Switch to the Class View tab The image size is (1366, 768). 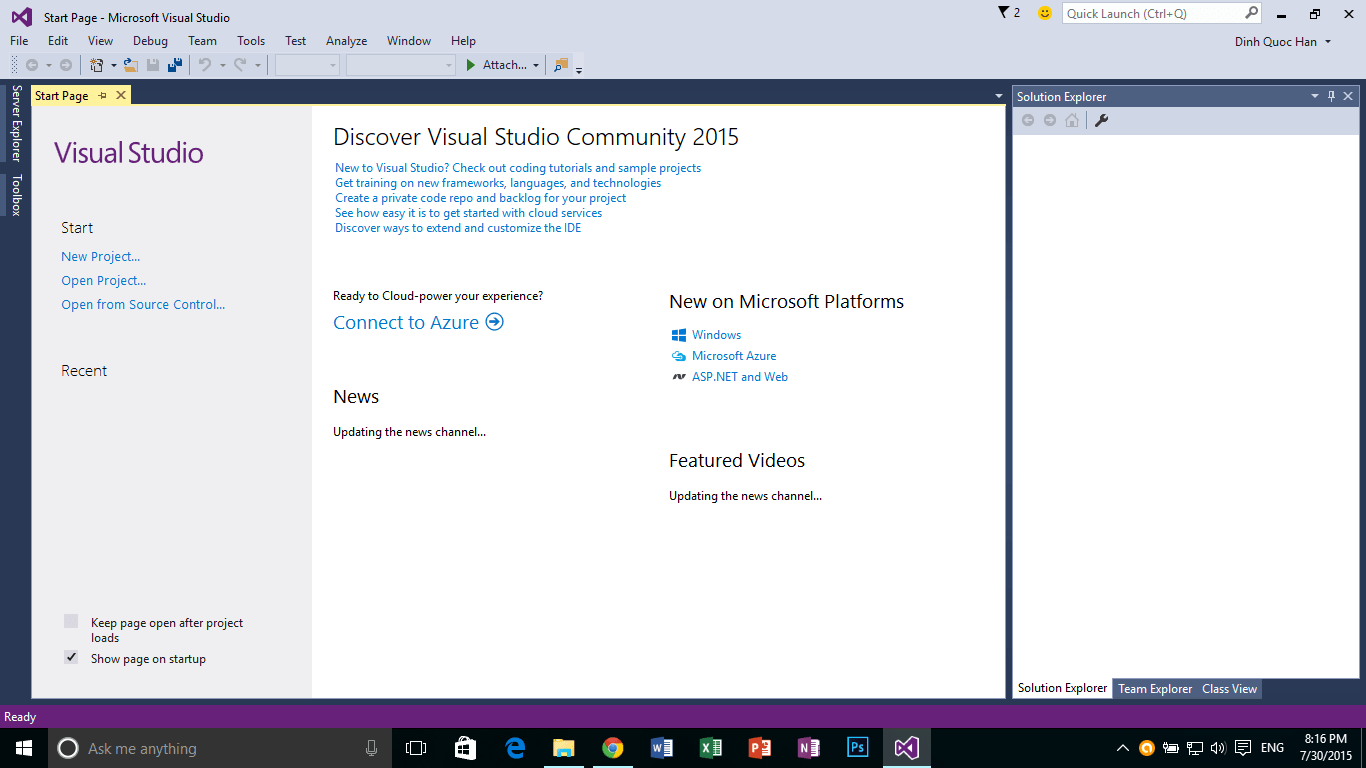click(1229, 688)
